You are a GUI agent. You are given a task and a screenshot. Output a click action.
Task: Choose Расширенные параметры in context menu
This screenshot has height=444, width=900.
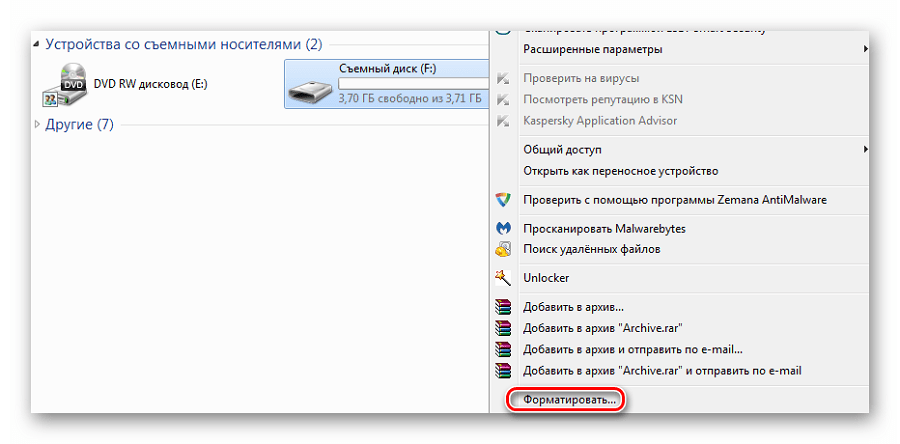[593, 50]
